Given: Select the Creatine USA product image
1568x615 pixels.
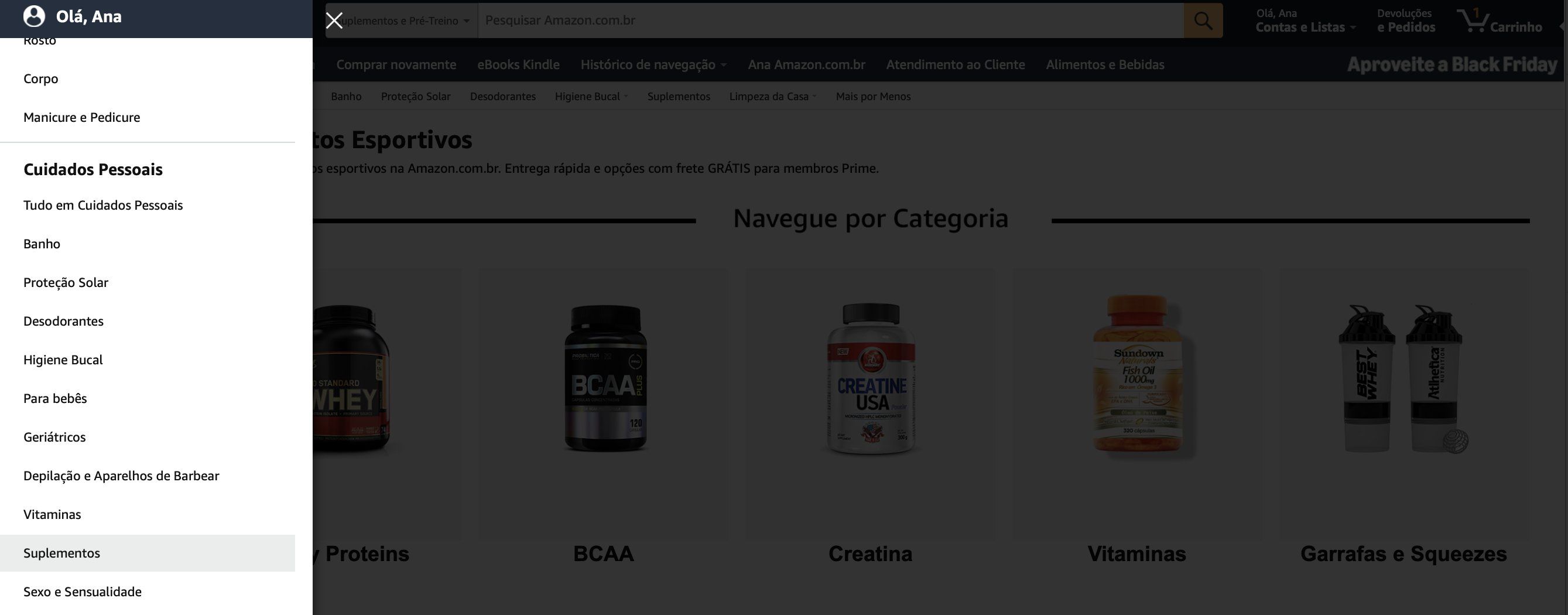Looking at the screenshot, I should (871, 379).
